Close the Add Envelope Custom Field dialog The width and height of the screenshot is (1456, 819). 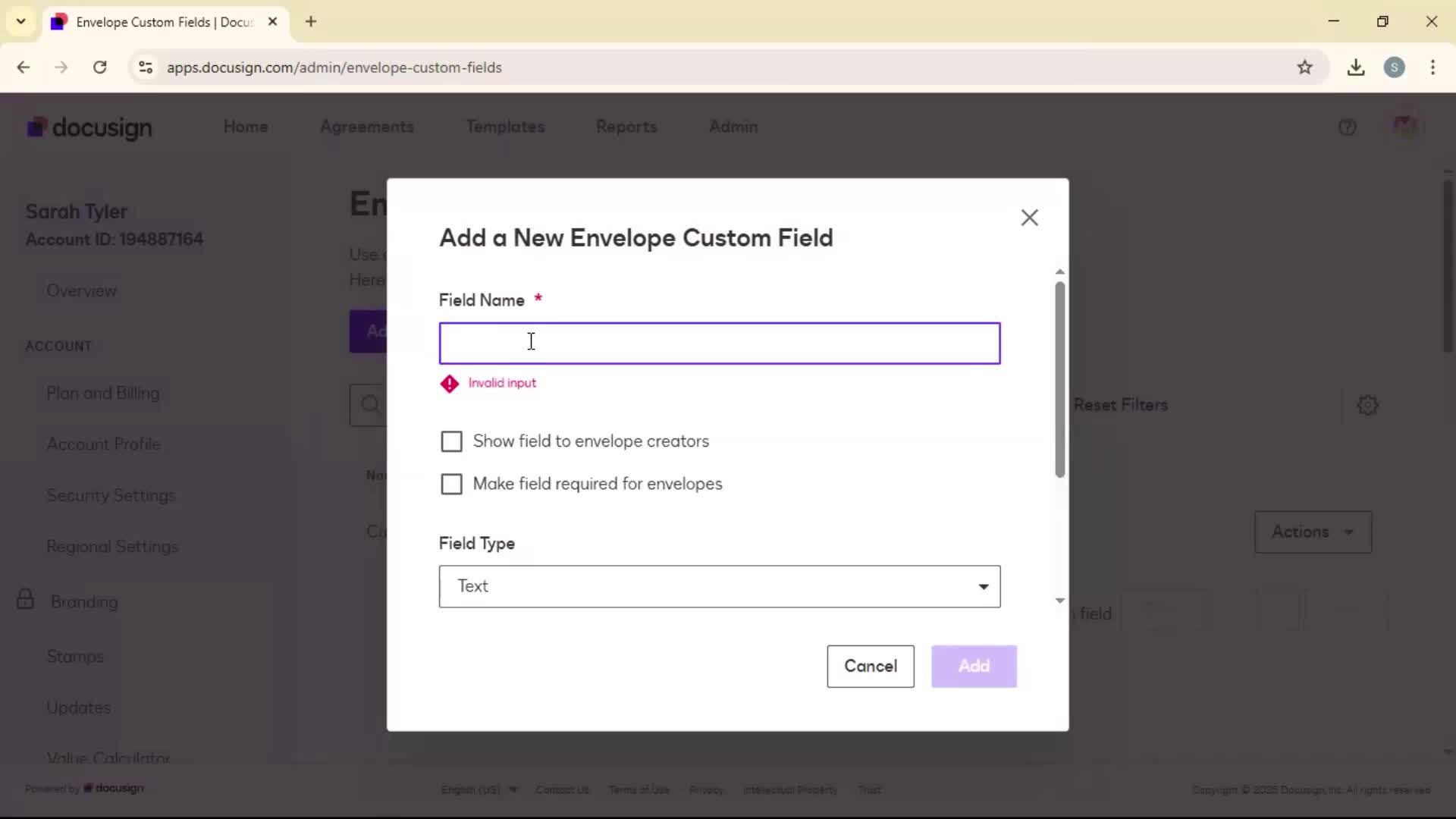click(x=1029, y=218)
